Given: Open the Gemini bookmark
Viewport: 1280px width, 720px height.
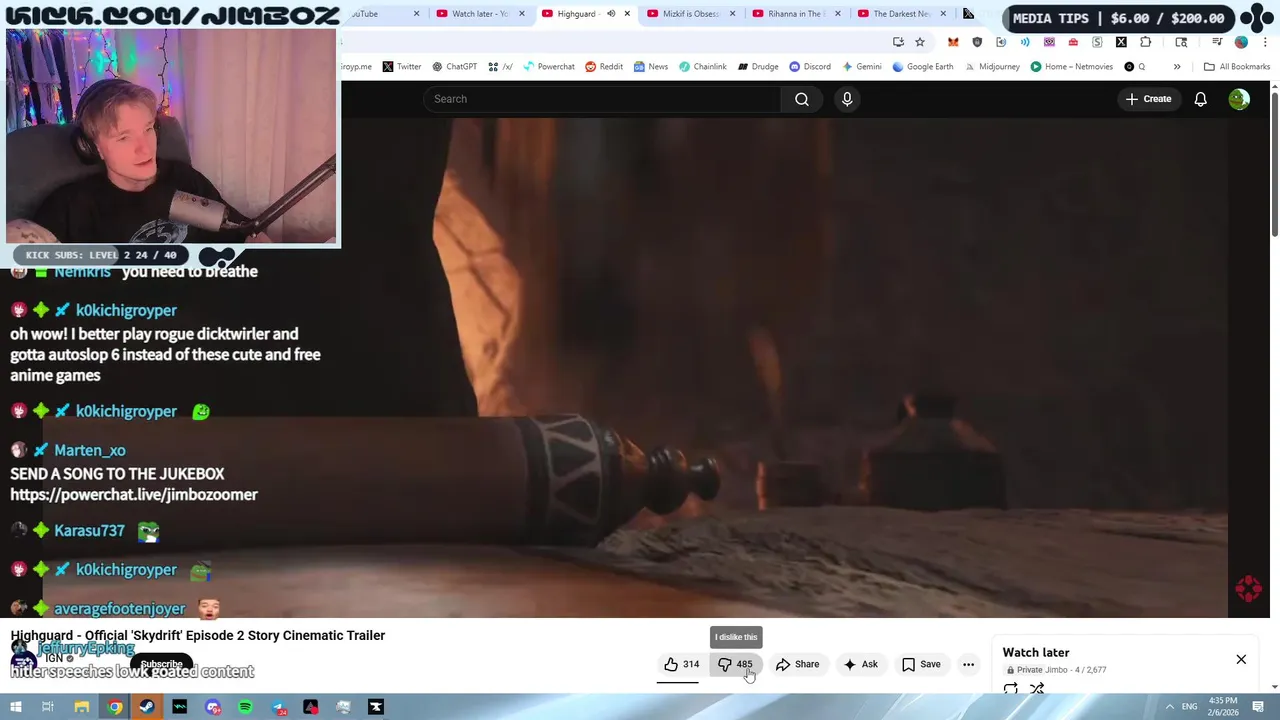Looking at the screenshot, I should (x=861, y=67).
